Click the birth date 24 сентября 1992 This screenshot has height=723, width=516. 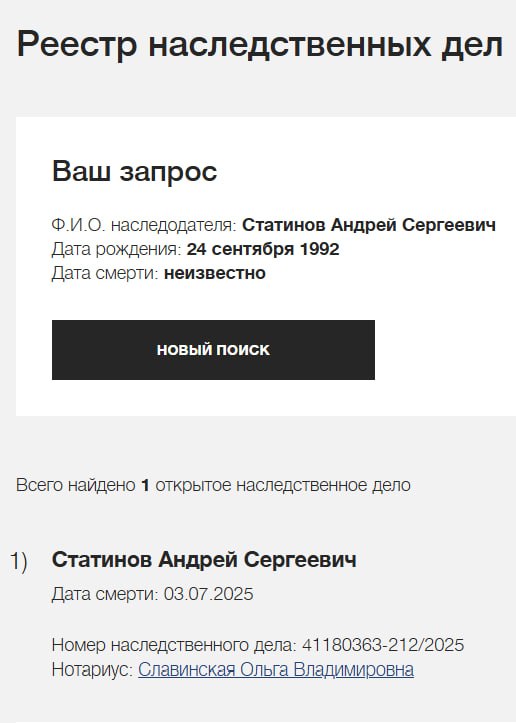click(263, 249)
